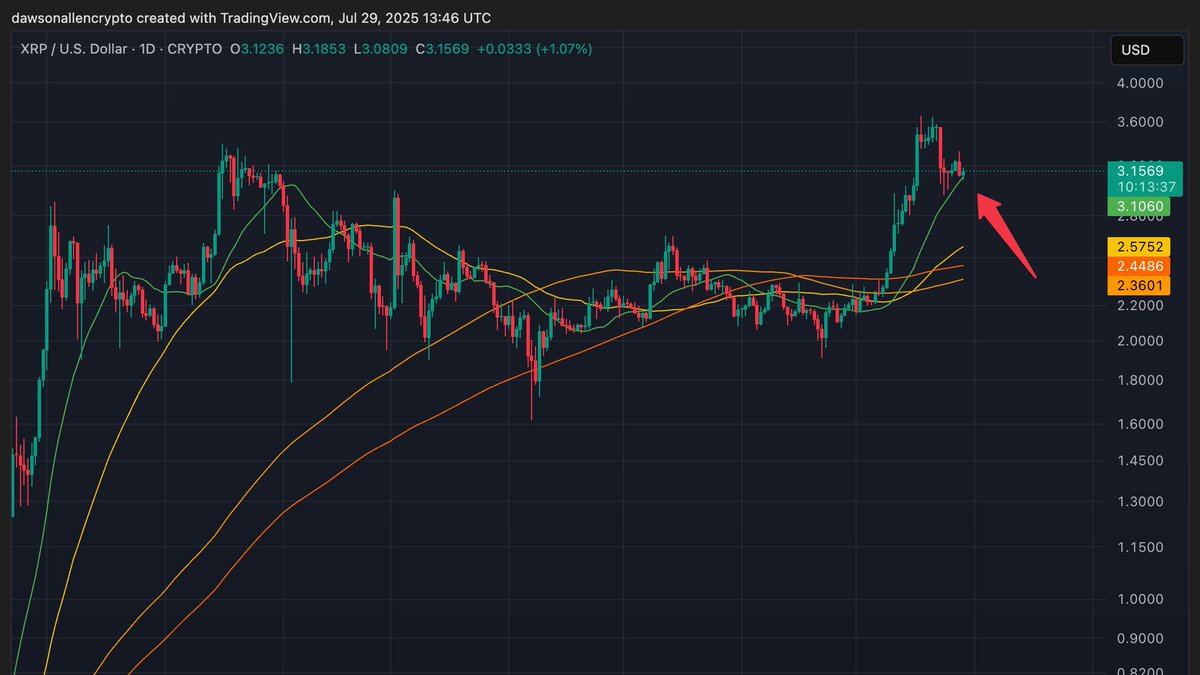The image size is (1200, 675).
Task: Click the dawsonallencrypto TradingView attribution header
Action: [251, 18]
